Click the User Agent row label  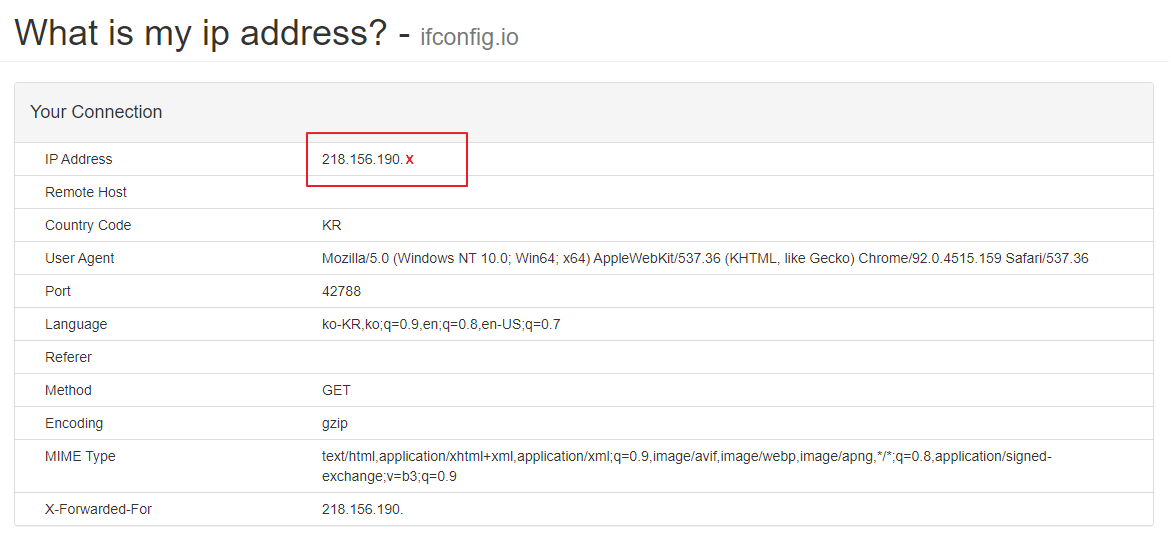[x=80, y=258]
